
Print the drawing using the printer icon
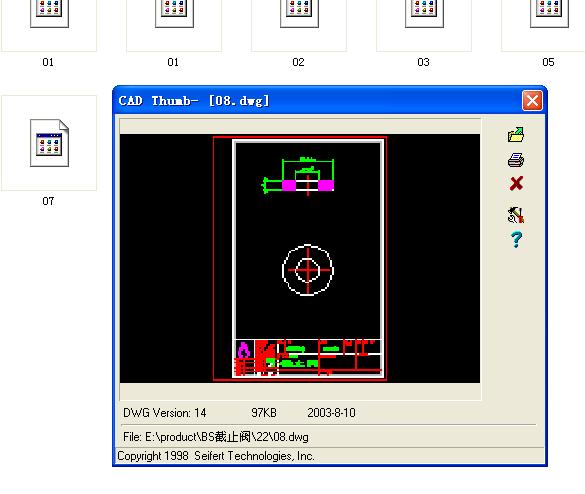point(516,160)
